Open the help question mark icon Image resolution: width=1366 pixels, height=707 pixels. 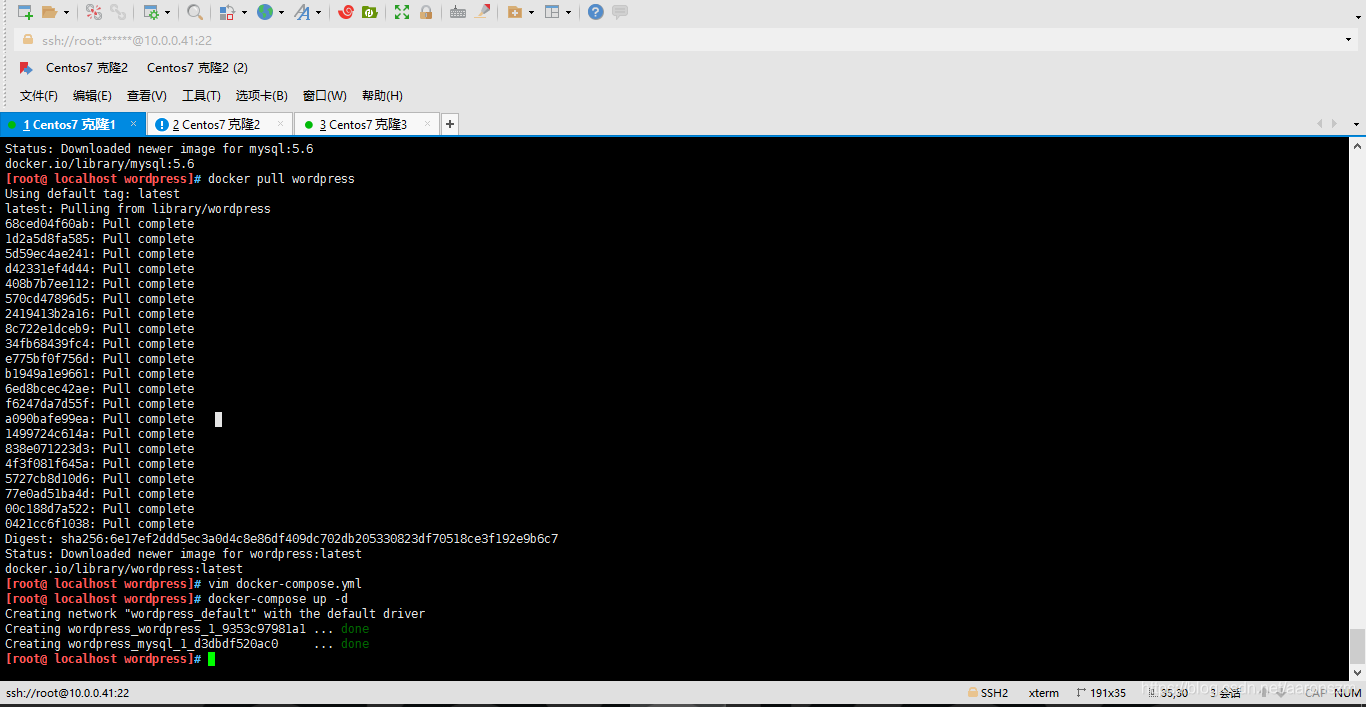tap(596, 12)
